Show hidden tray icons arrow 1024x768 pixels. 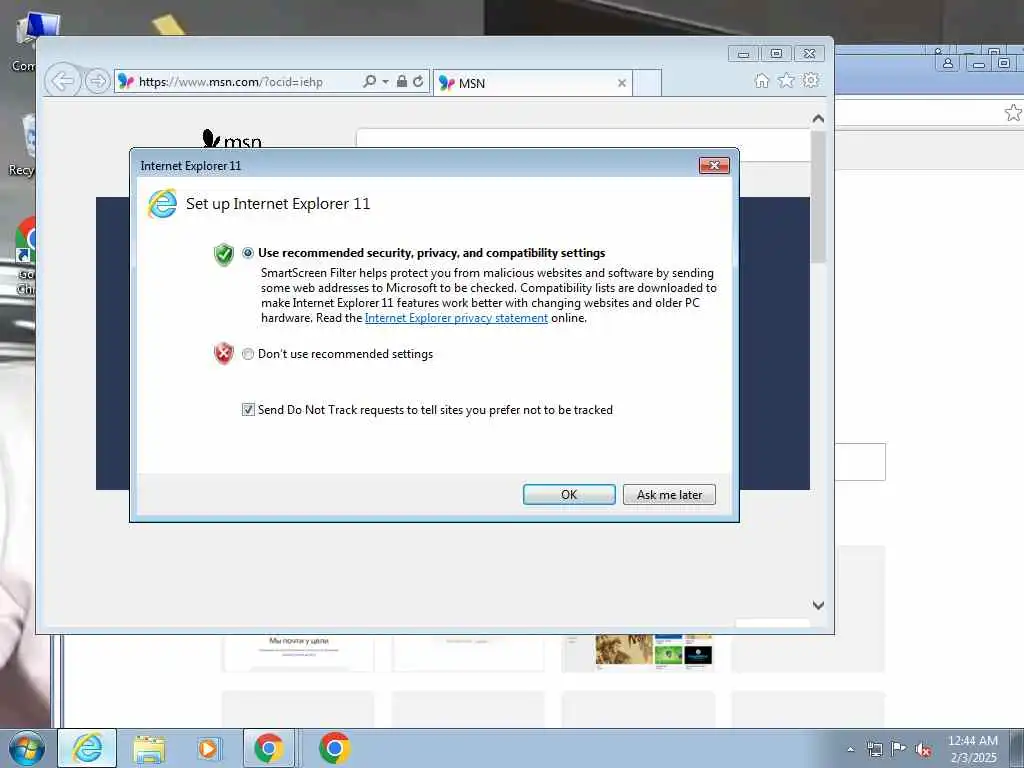point(850,749)
